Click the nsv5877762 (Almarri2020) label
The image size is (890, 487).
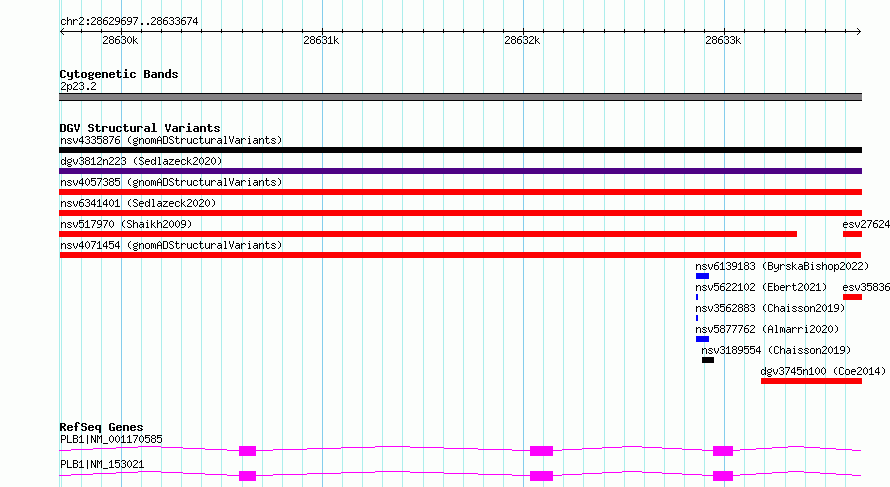point(767,329)
